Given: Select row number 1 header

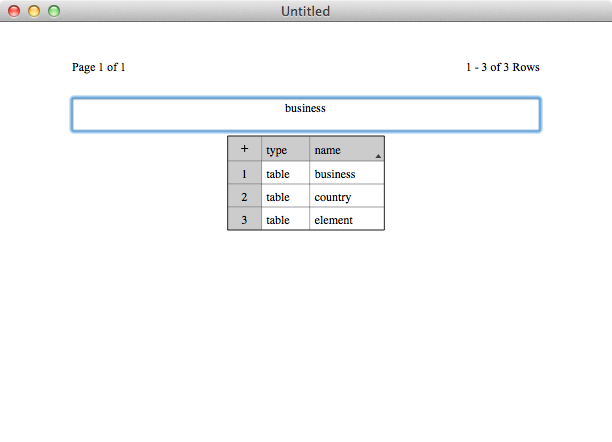Looking at the screenshot, I should pos(244,173).
